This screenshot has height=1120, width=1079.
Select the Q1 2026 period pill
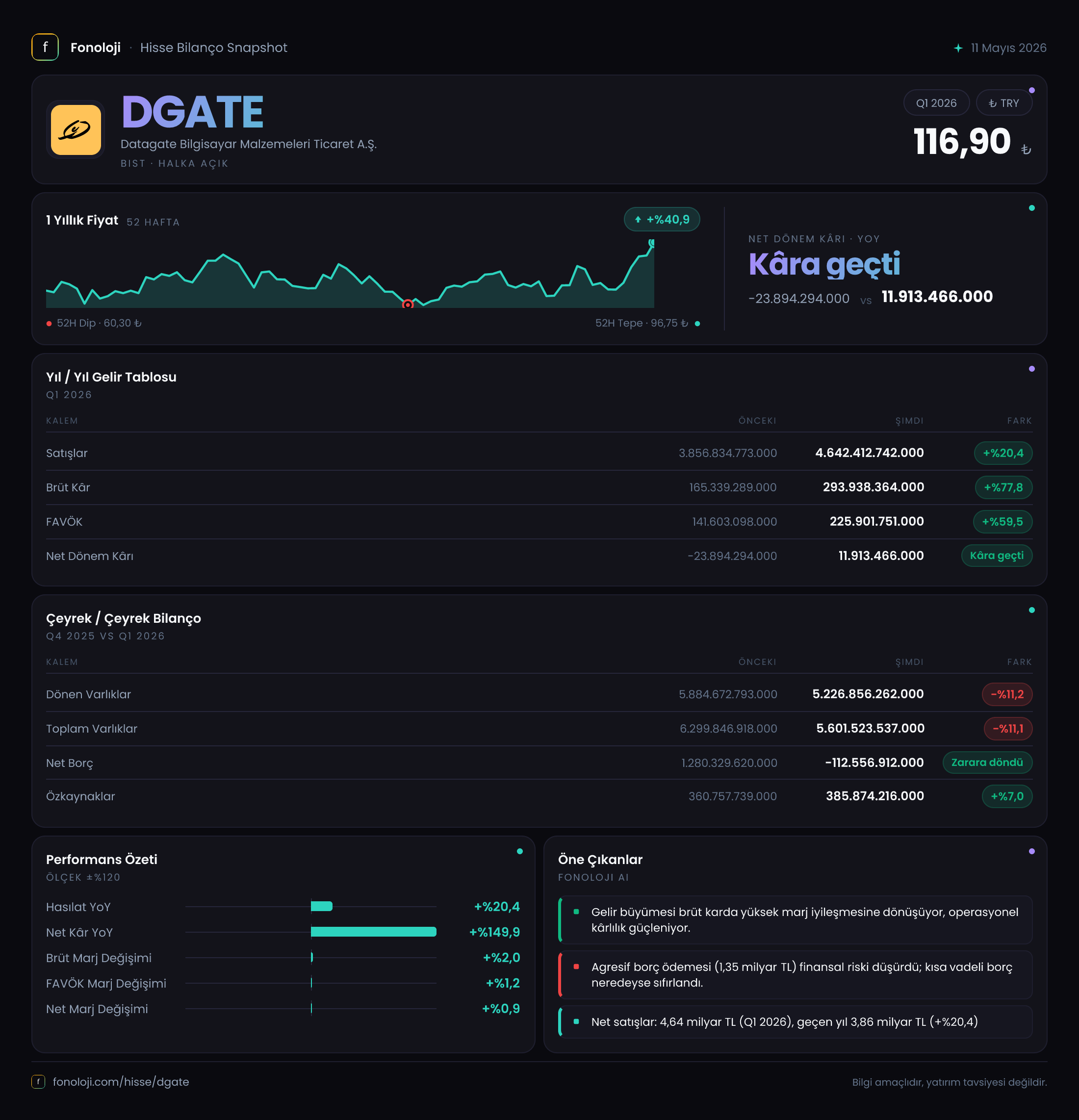click(x=936, y=103)
